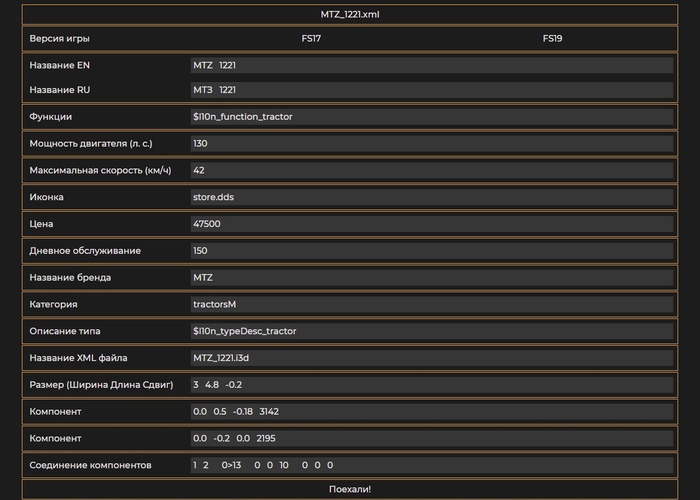Click the Название EN input field
Screen dimensions: 700x500
[x=432, y=65]
